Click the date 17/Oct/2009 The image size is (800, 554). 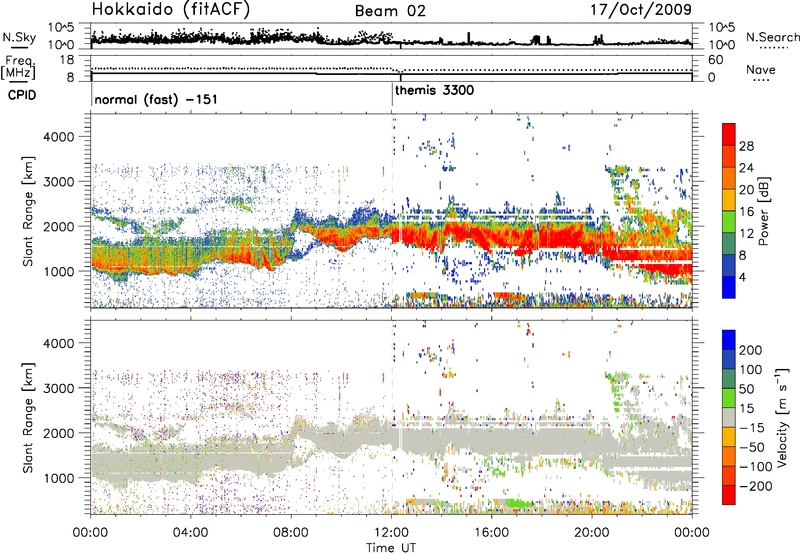click(641, 10)
